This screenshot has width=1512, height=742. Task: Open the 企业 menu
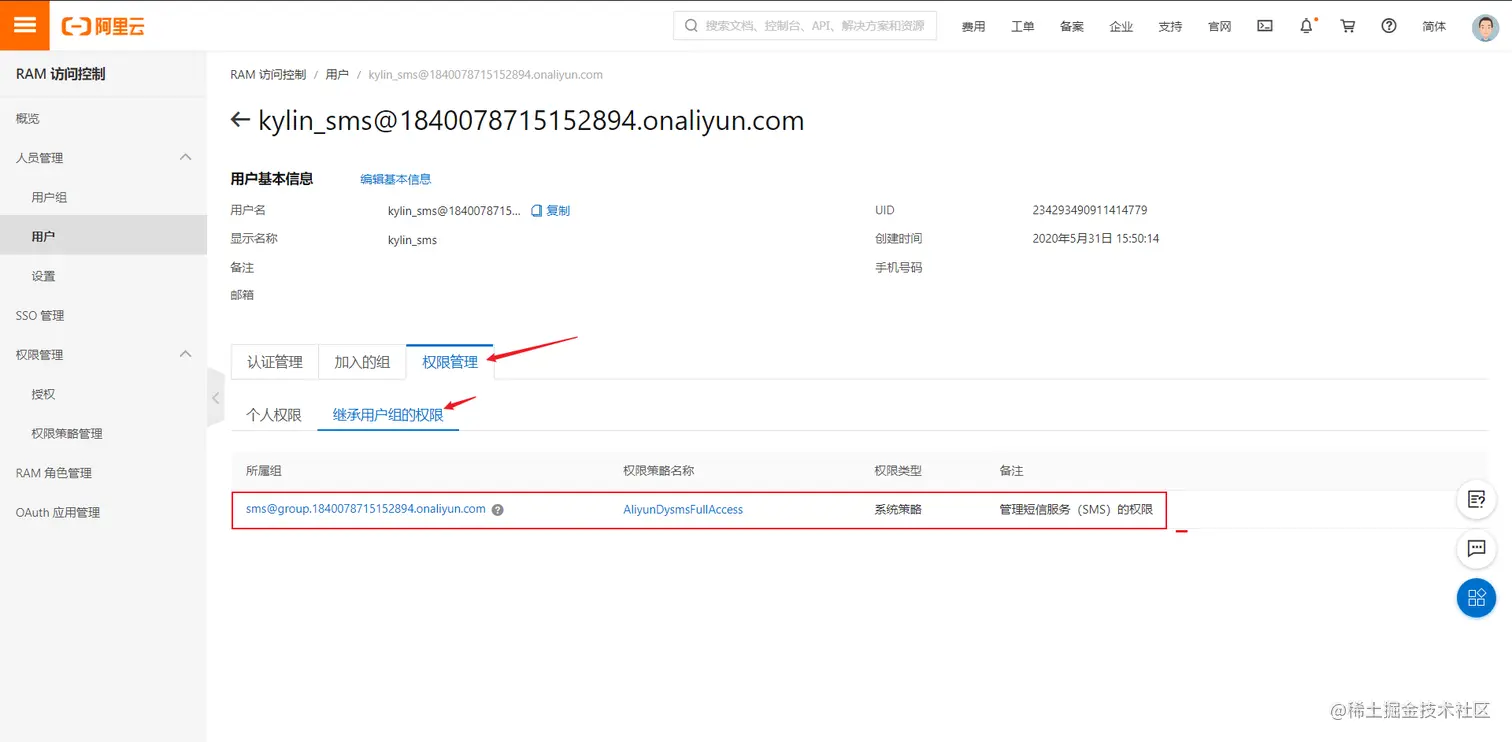point(1121,27)
